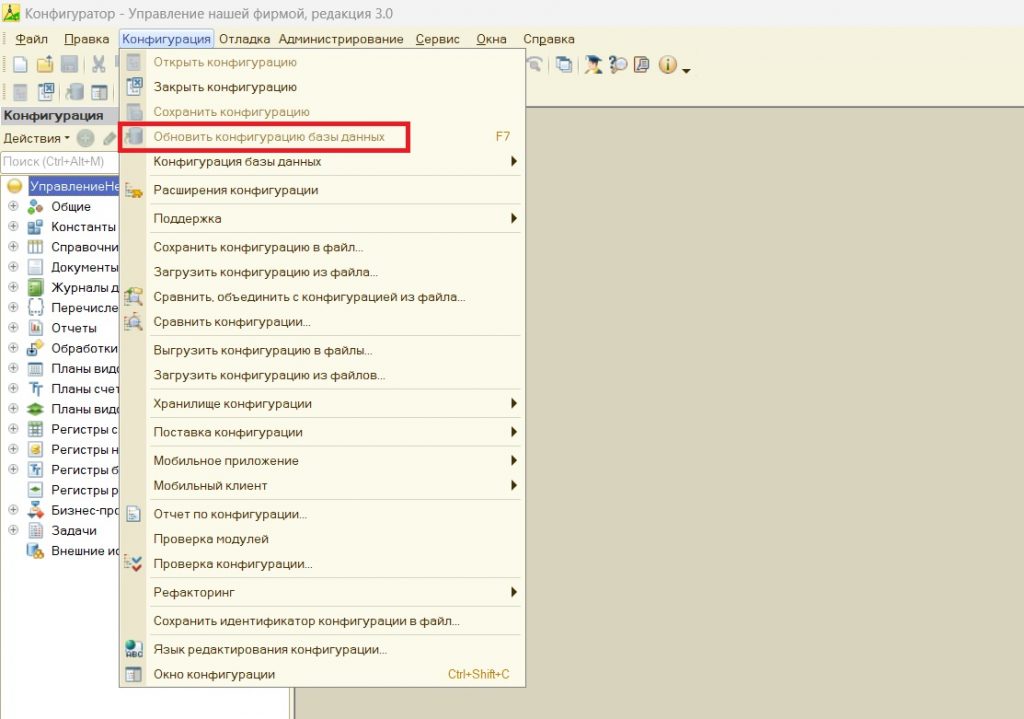
Task: Click the Open file folder icon
Action: coord(44,65)
